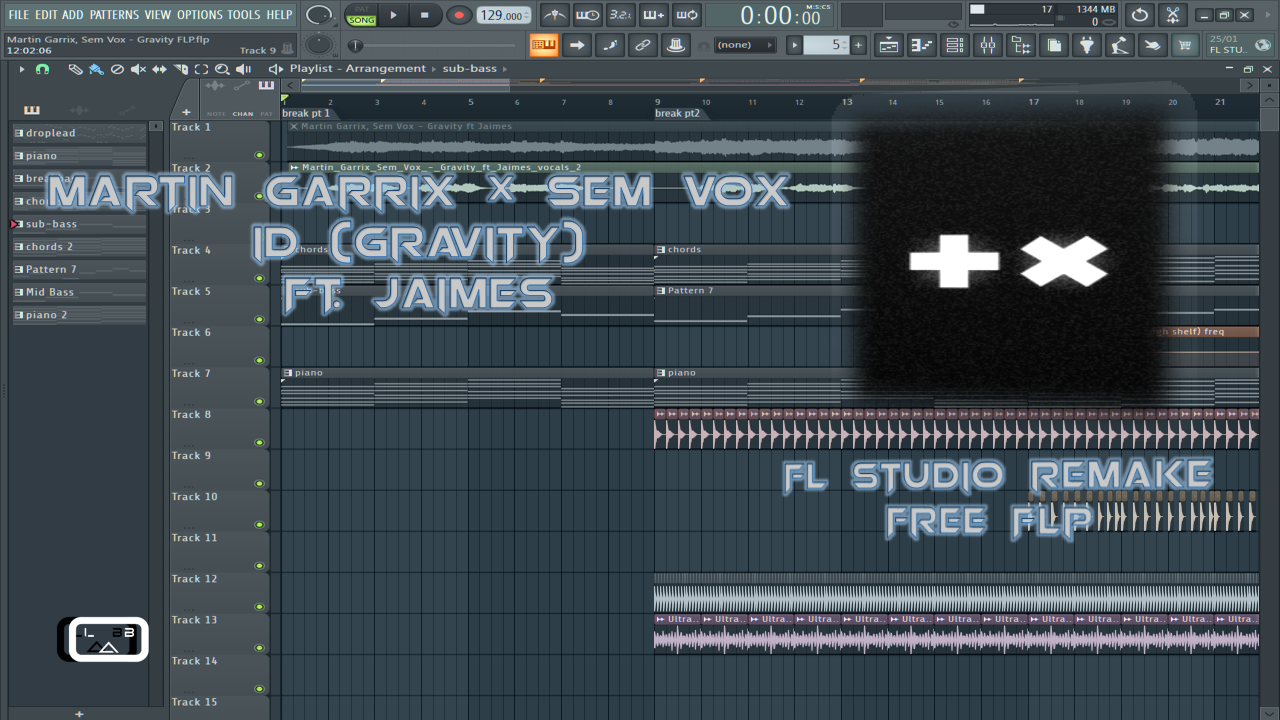Select the Mute tool in playlist

pos(138,69)
